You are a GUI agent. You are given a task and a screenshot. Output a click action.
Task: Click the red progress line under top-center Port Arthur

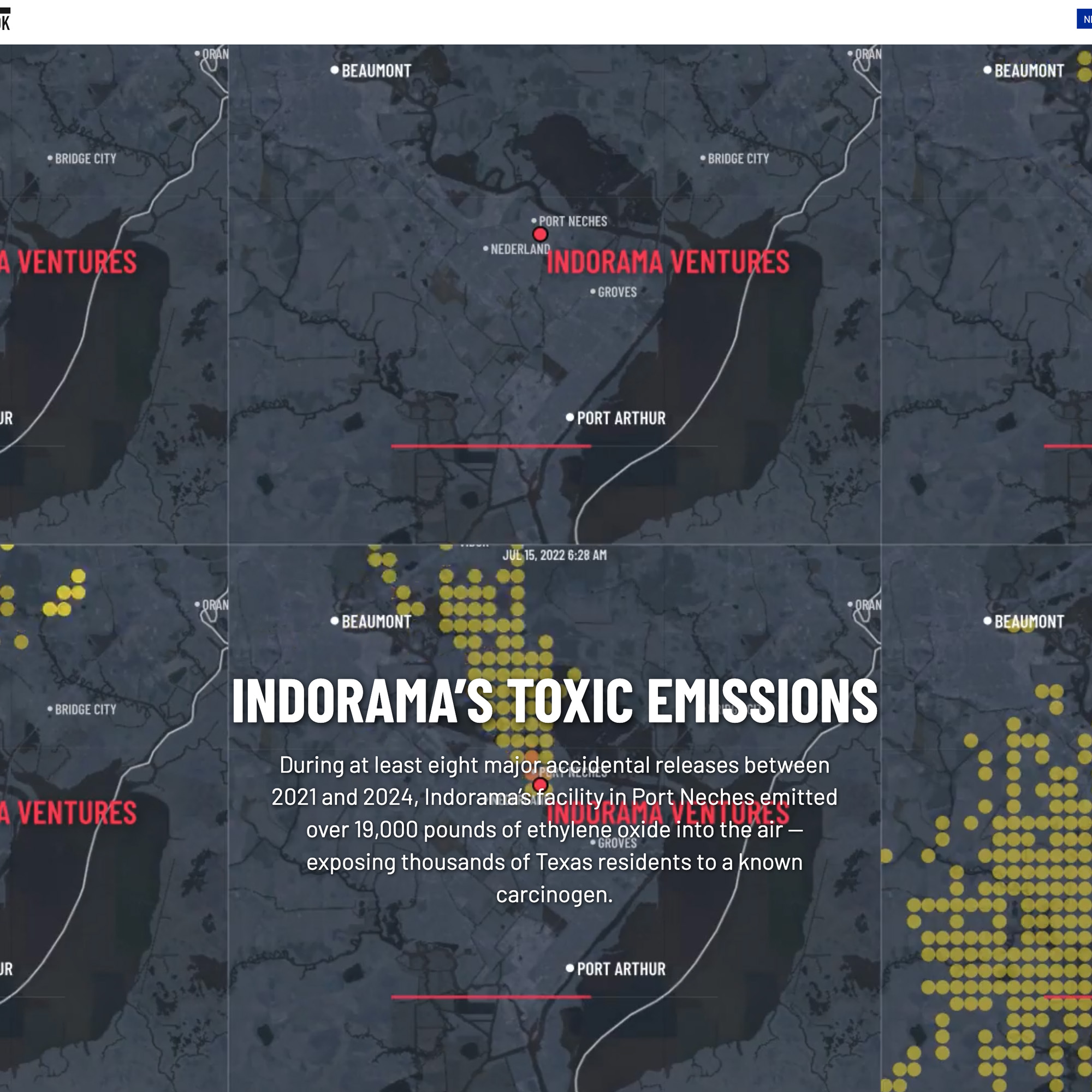(491, 446)
